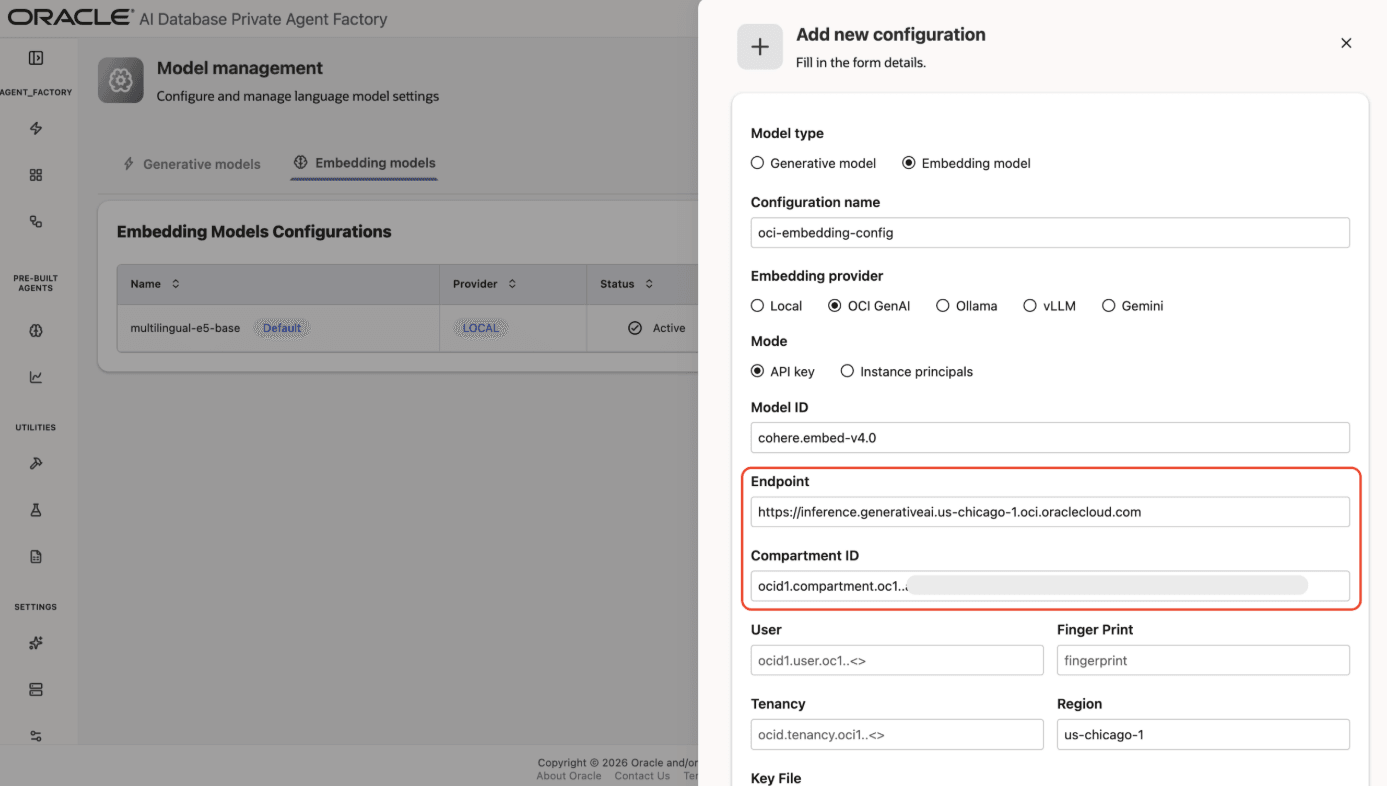Choose Gemini embedding provider

[1108, 306]
